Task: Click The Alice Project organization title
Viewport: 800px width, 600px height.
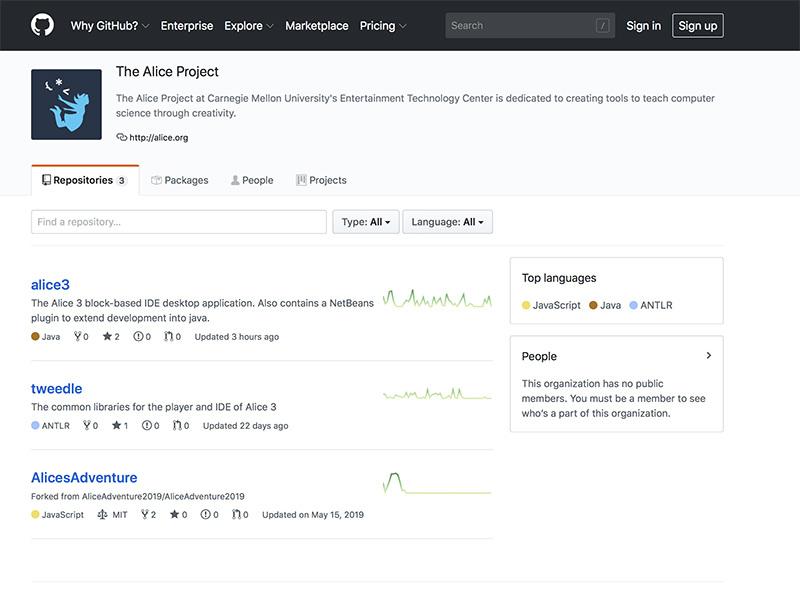Action: pyautogui.click(x=167, y=71)
